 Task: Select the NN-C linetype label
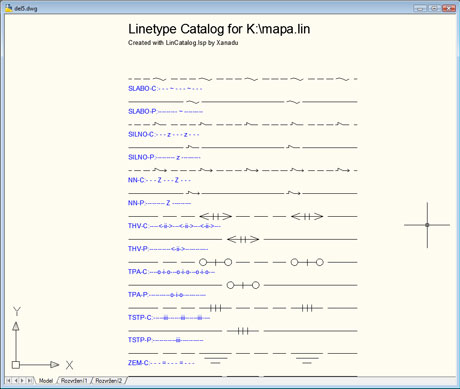159,180
